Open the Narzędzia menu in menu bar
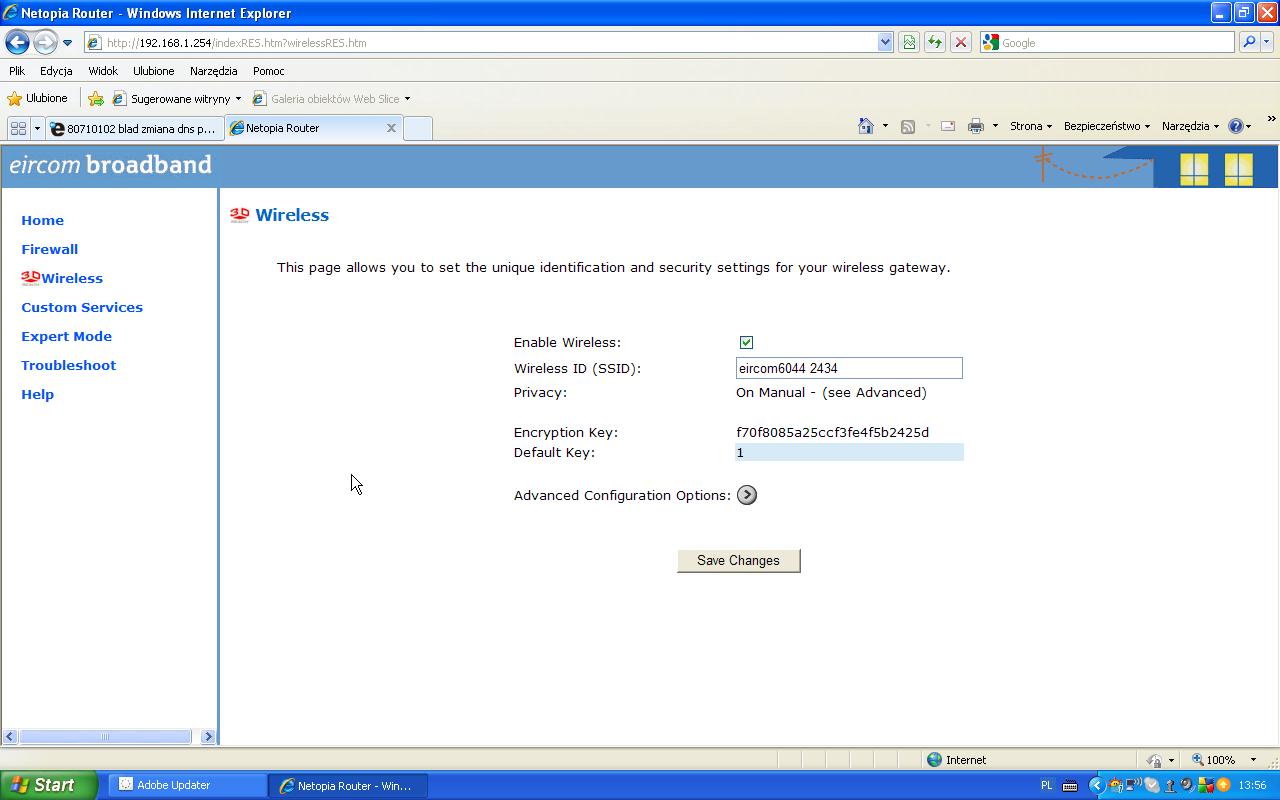The width and height of the screenshot is (1280, 800). pos(214,71)
